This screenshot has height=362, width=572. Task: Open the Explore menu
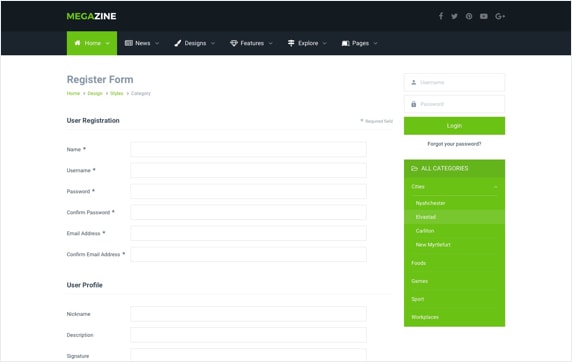coord(307,43)
